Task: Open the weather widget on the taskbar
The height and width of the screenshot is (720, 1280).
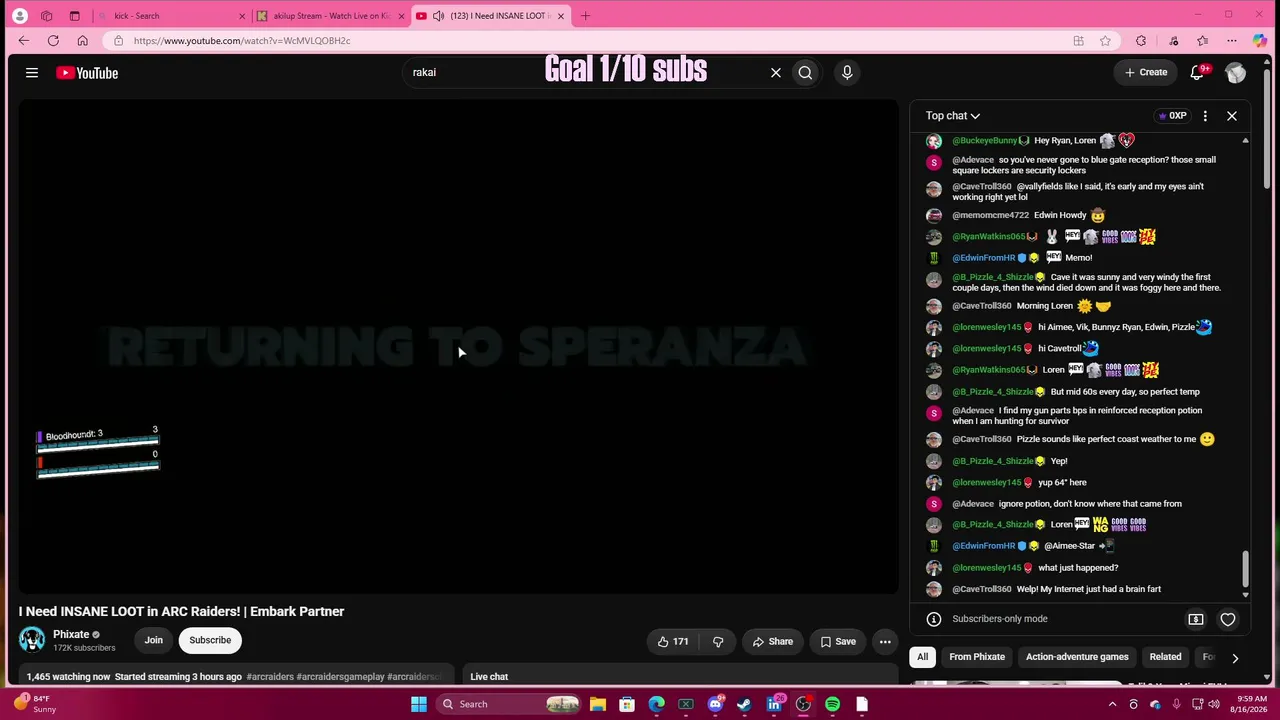Action: pos(35,704)
